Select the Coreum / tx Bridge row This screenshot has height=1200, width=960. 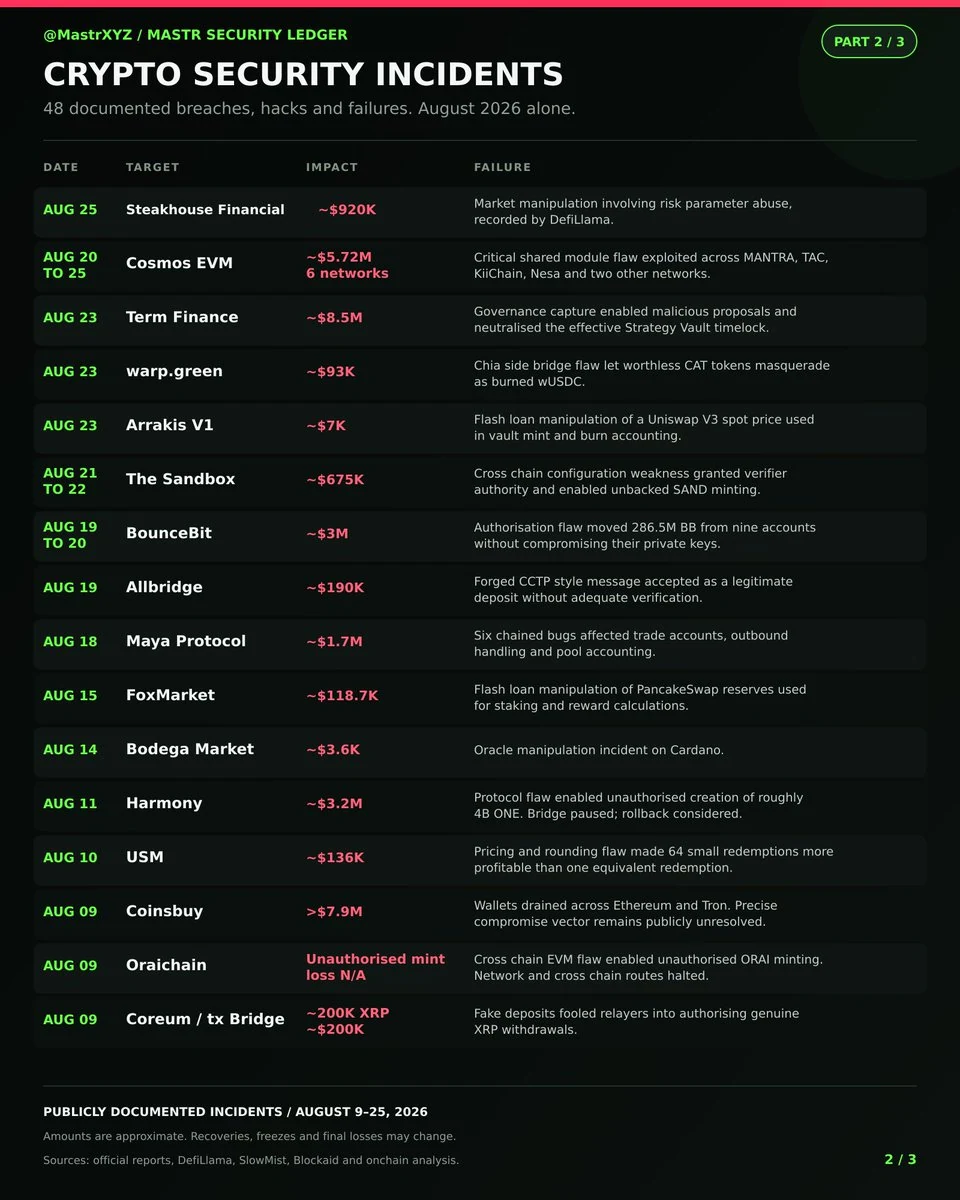click(480, 1023)
